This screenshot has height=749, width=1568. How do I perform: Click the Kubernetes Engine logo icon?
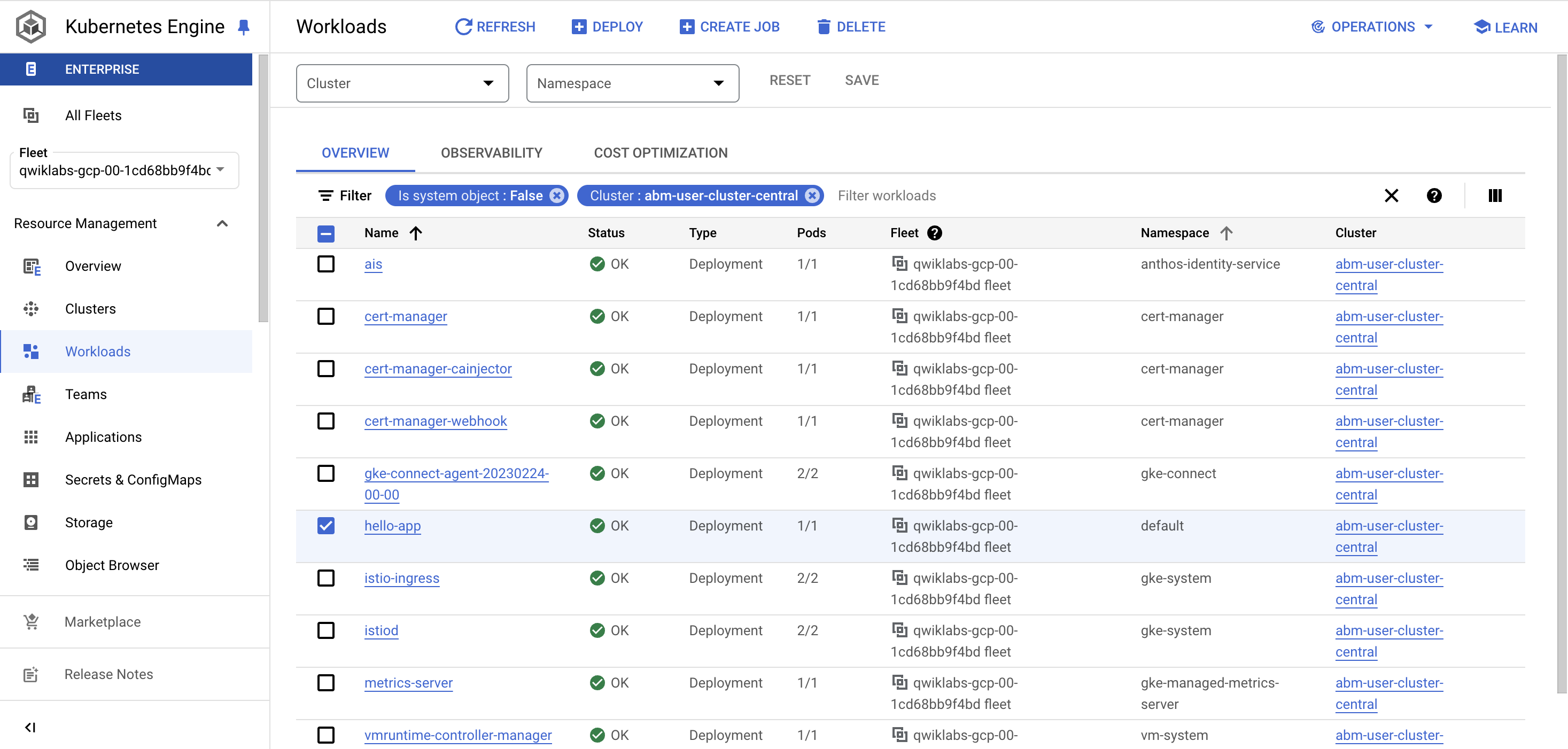point(30,26)
